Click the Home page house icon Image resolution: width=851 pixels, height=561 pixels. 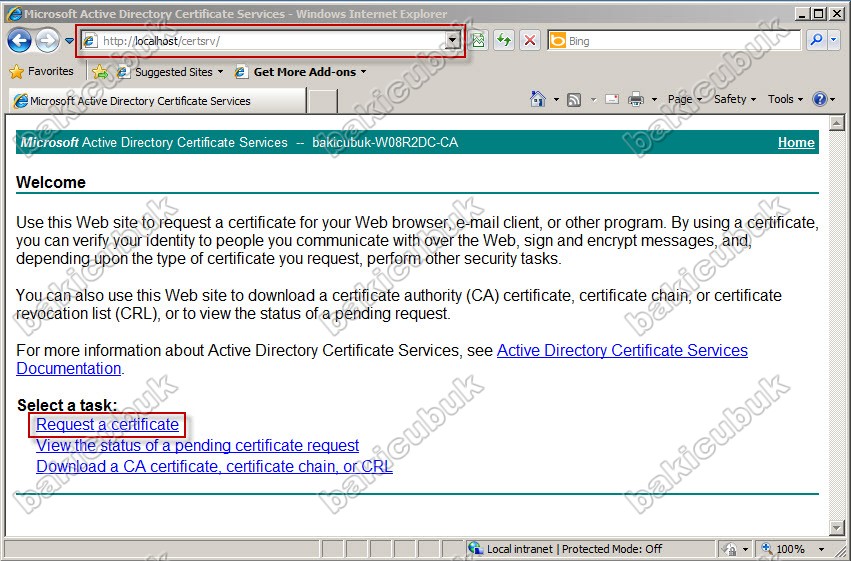(x=537, y=99)
